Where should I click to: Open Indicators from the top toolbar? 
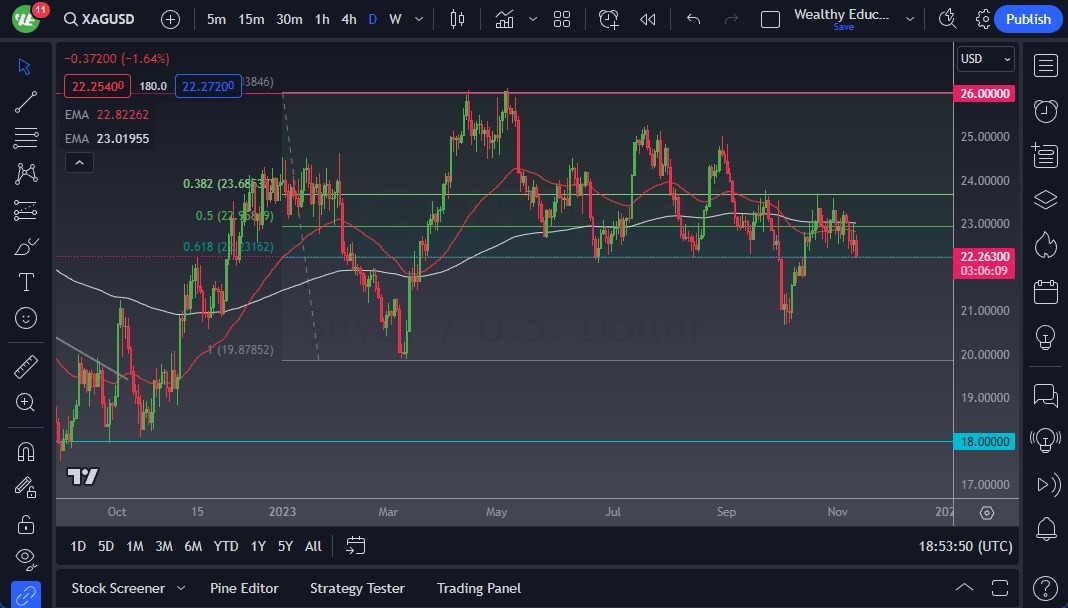coord(504,19)
